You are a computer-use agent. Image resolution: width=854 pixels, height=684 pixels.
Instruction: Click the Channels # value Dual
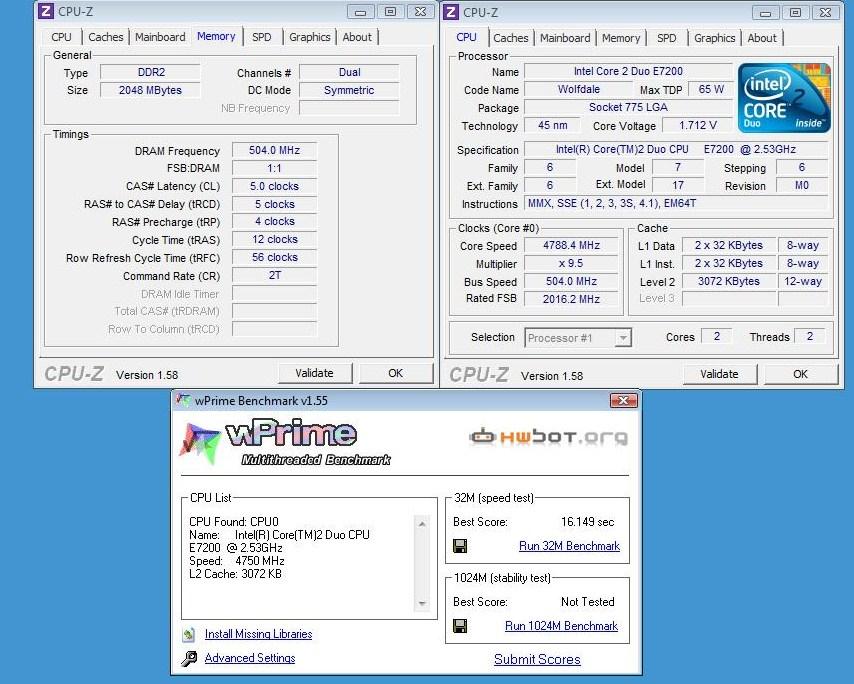pos(349,72)
